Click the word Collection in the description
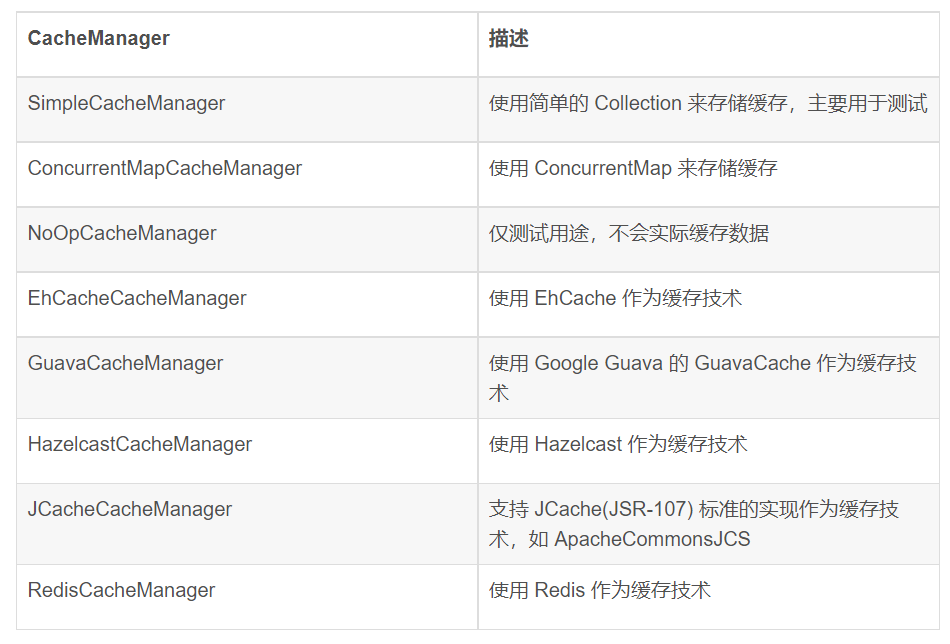Viewport: 950px width, 644px height. click(x=637, y=103)
